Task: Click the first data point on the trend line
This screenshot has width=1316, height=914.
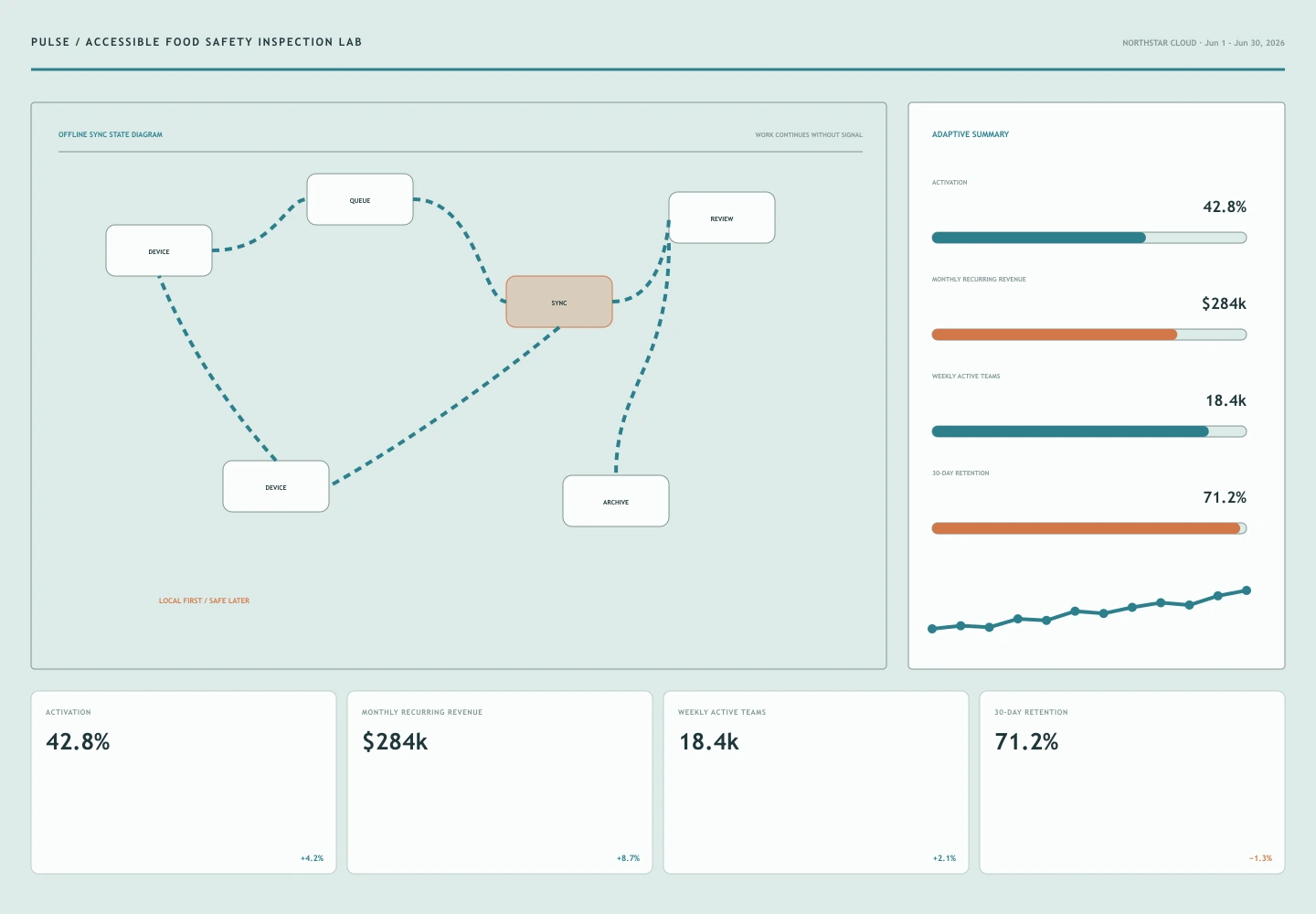Action: tap(932, 629)
